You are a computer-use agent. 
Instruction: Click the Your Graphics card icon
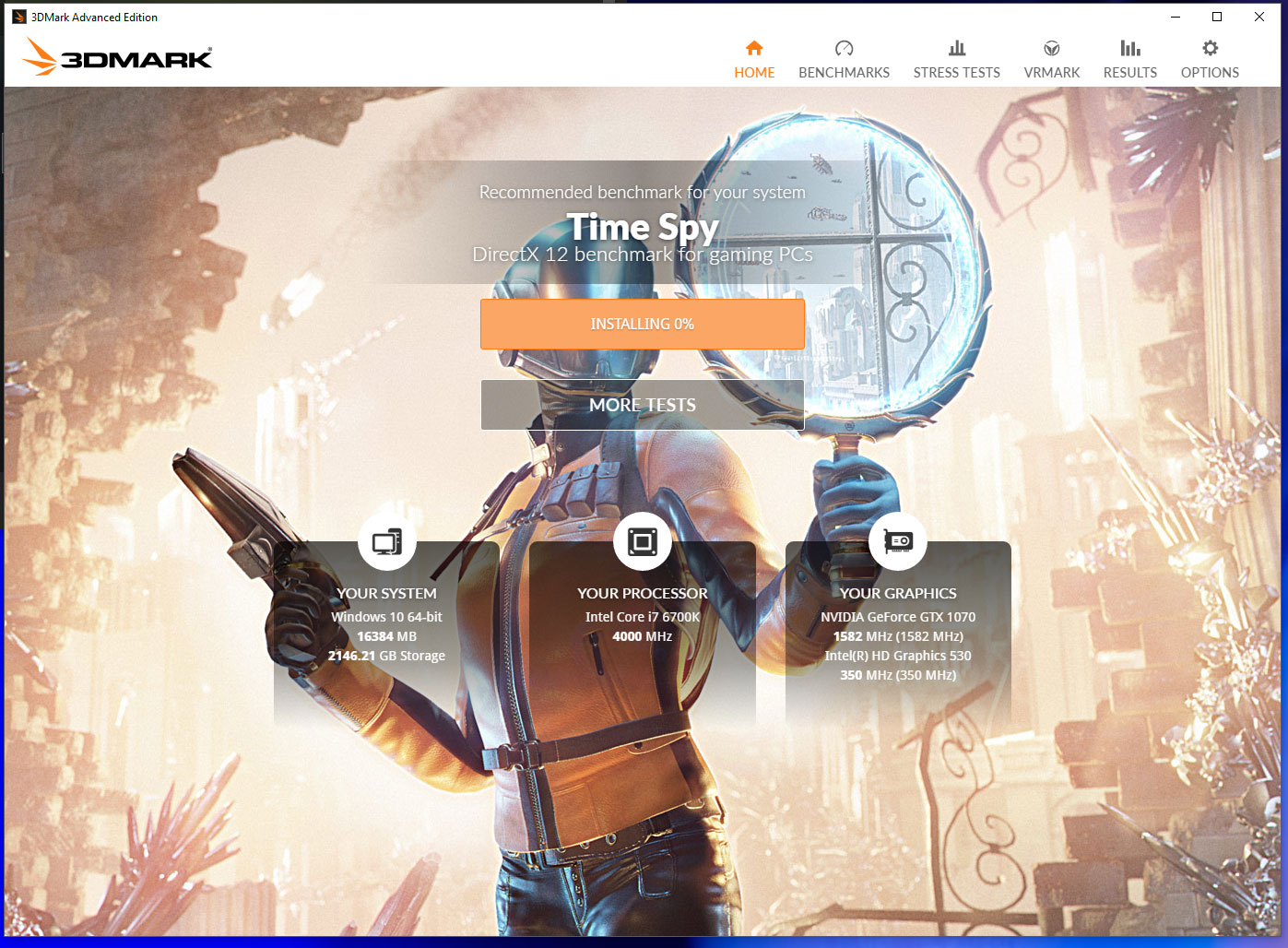[x=898, y=541]
